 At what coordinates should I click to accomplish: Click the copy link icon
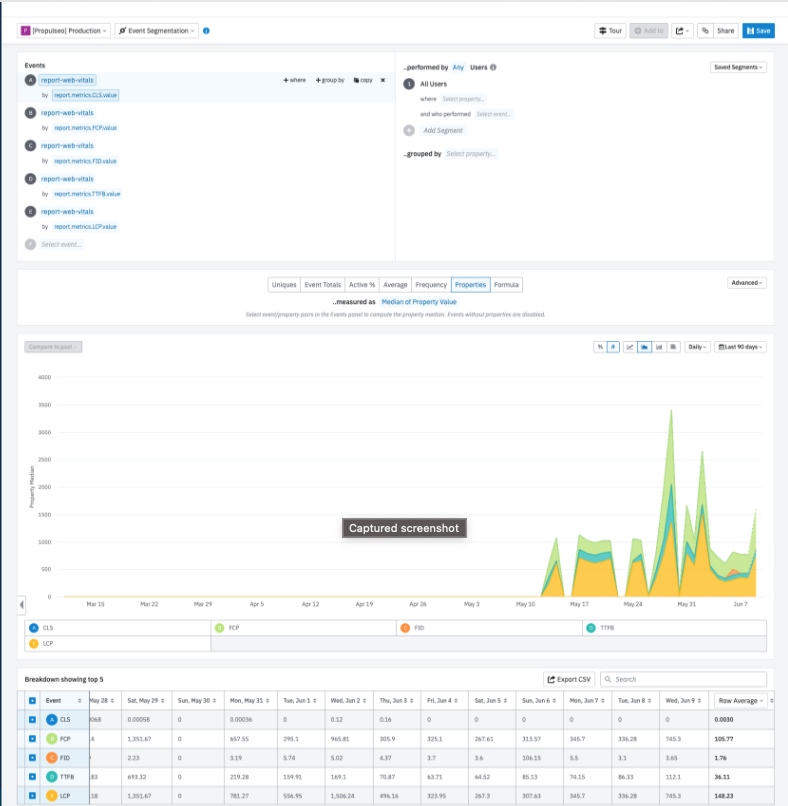click(705, 31)
